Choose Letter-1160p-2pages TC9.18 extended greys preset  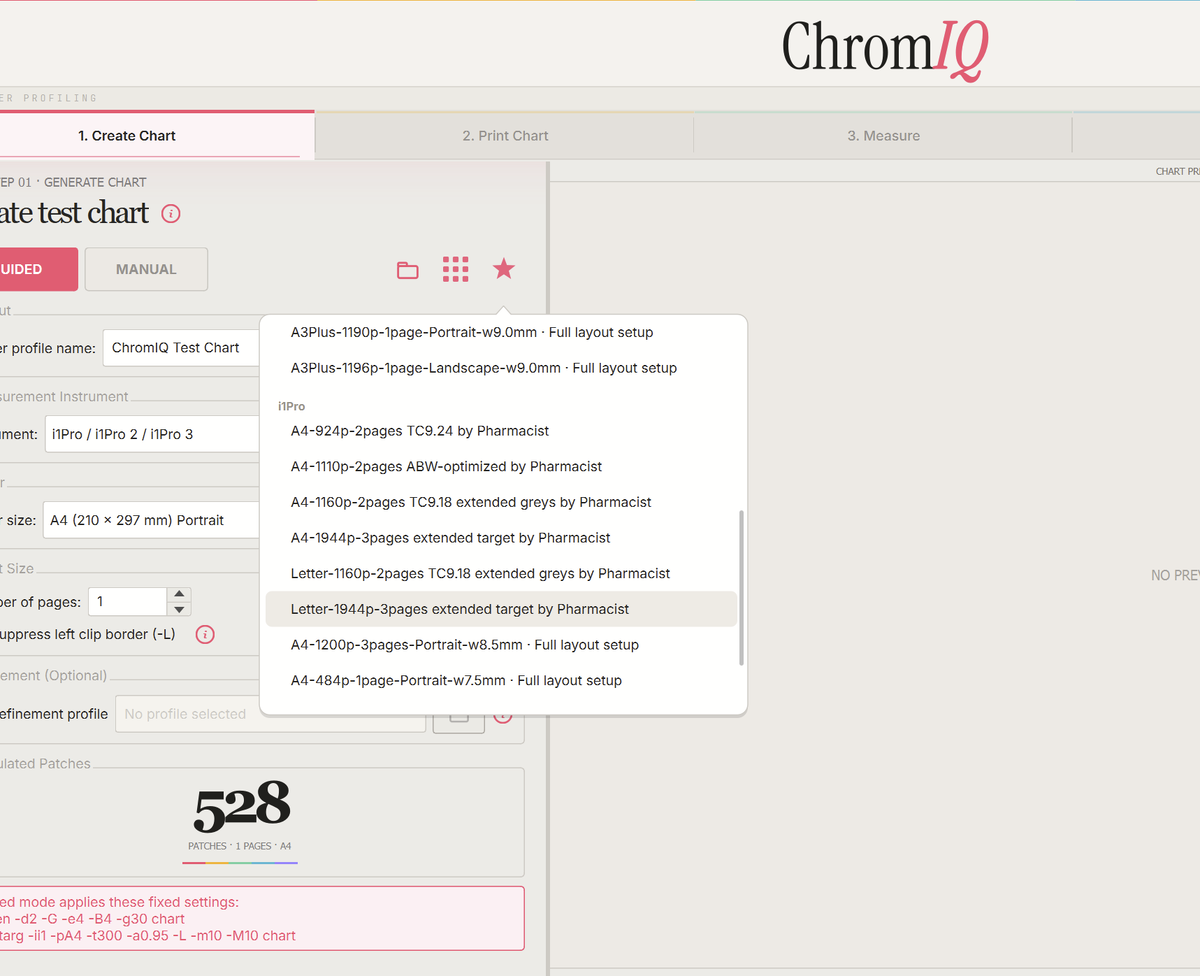pyautogui.click(x=501, y=573)
